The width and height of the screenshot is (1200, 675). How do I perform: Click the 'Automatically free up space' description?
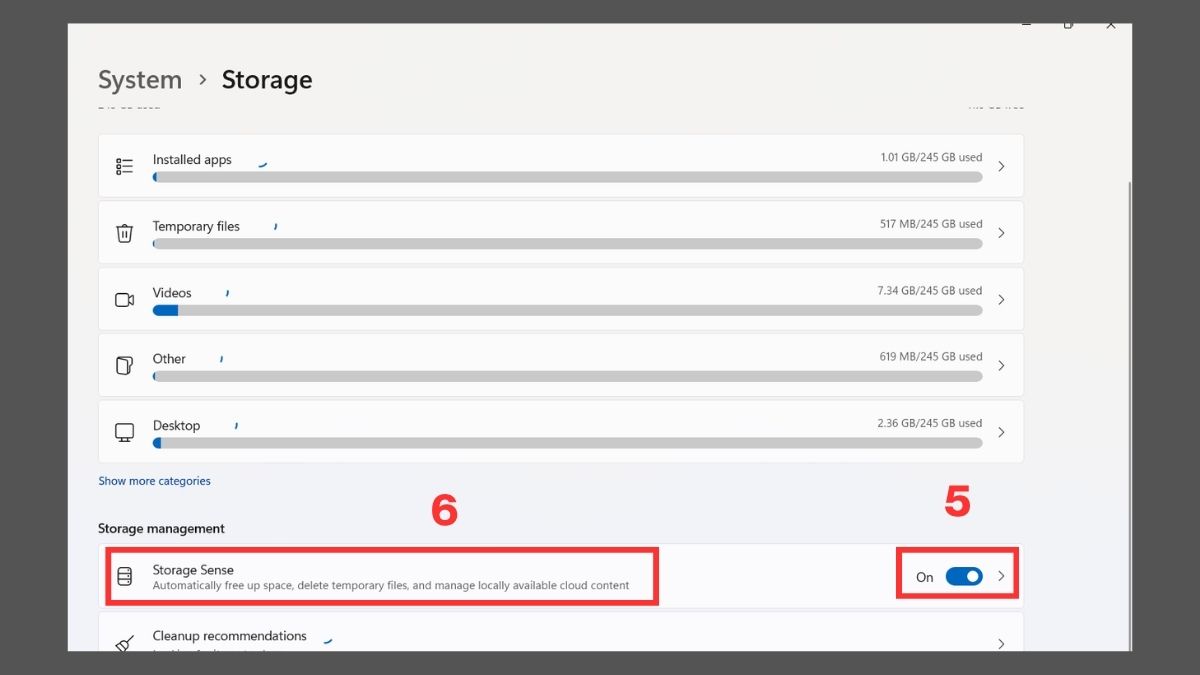point(391,585)
